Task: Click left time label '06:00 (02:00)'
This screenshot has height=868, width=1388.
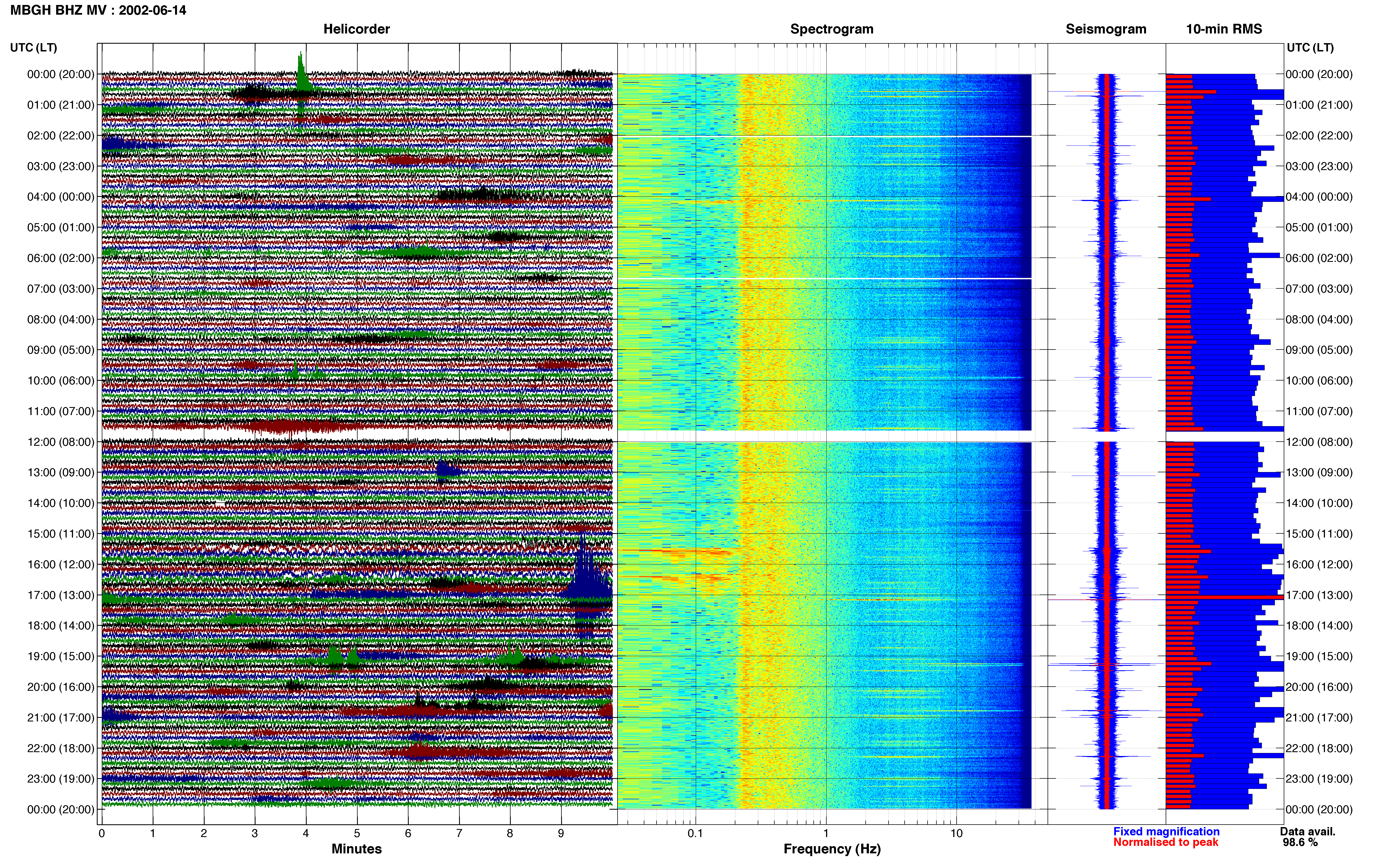Action: pos(60,258)
